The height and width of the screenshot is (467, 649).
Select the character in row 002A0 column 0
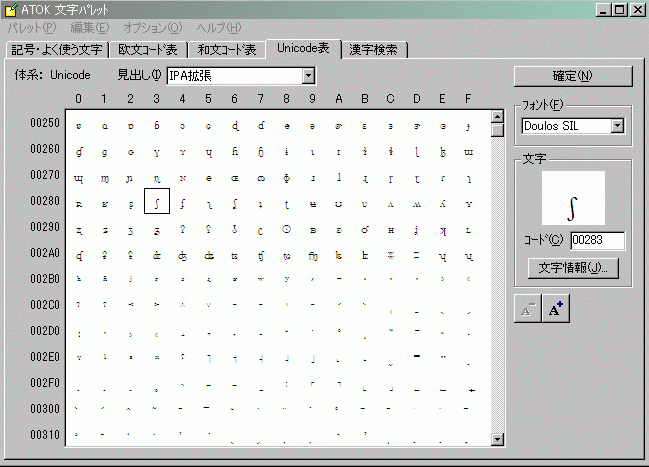pyautogui.click(x=79, y=256)
